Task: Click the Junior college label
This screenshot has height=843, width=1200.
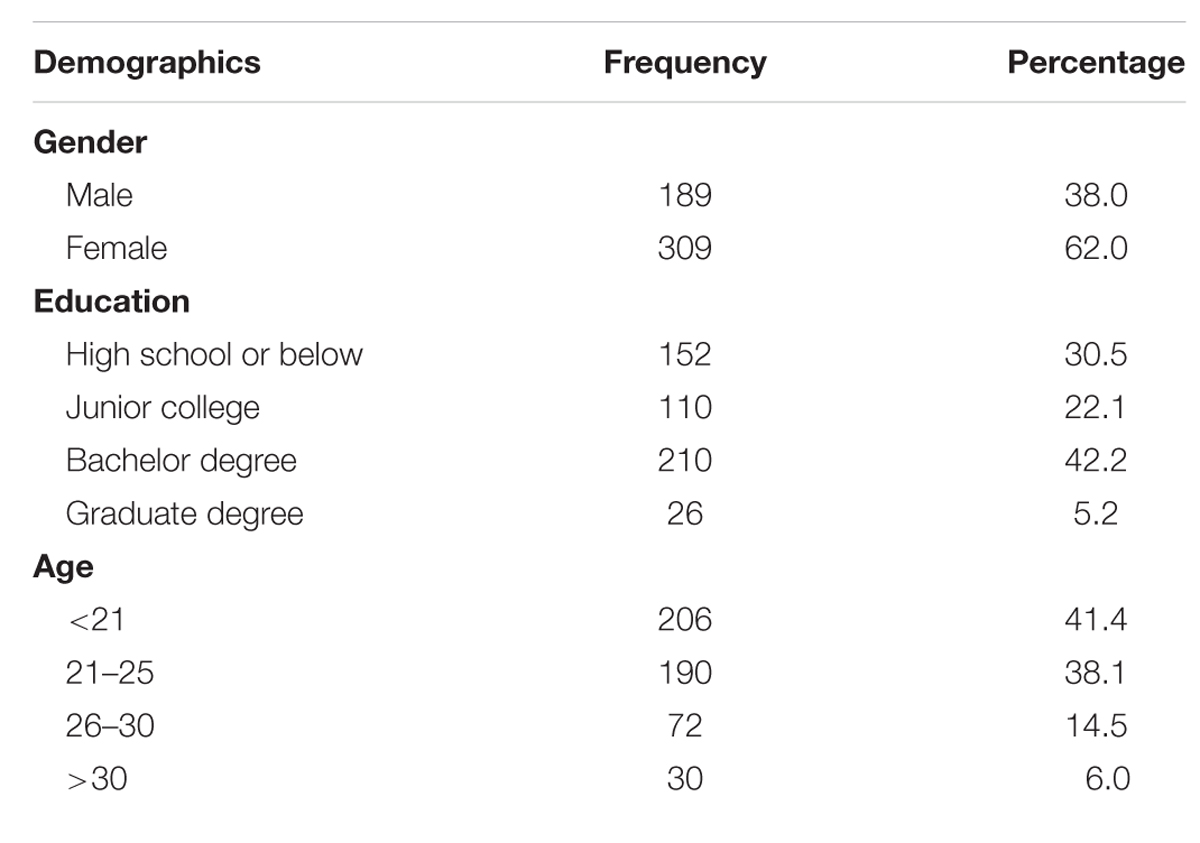Action: pyautogui.click(x=163, y=408)
